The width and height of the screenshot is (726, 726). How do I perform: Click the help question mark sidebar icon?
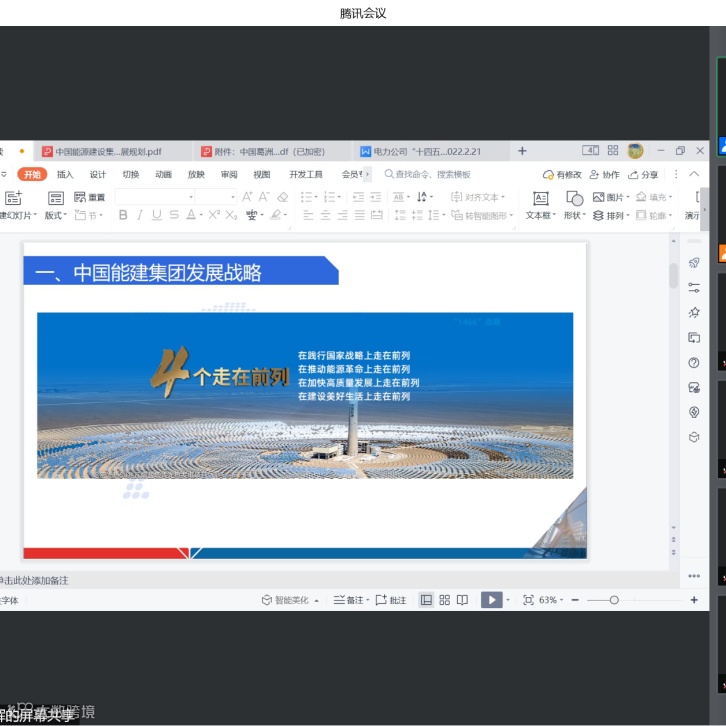pyautogui.click(x=694, y=363)
